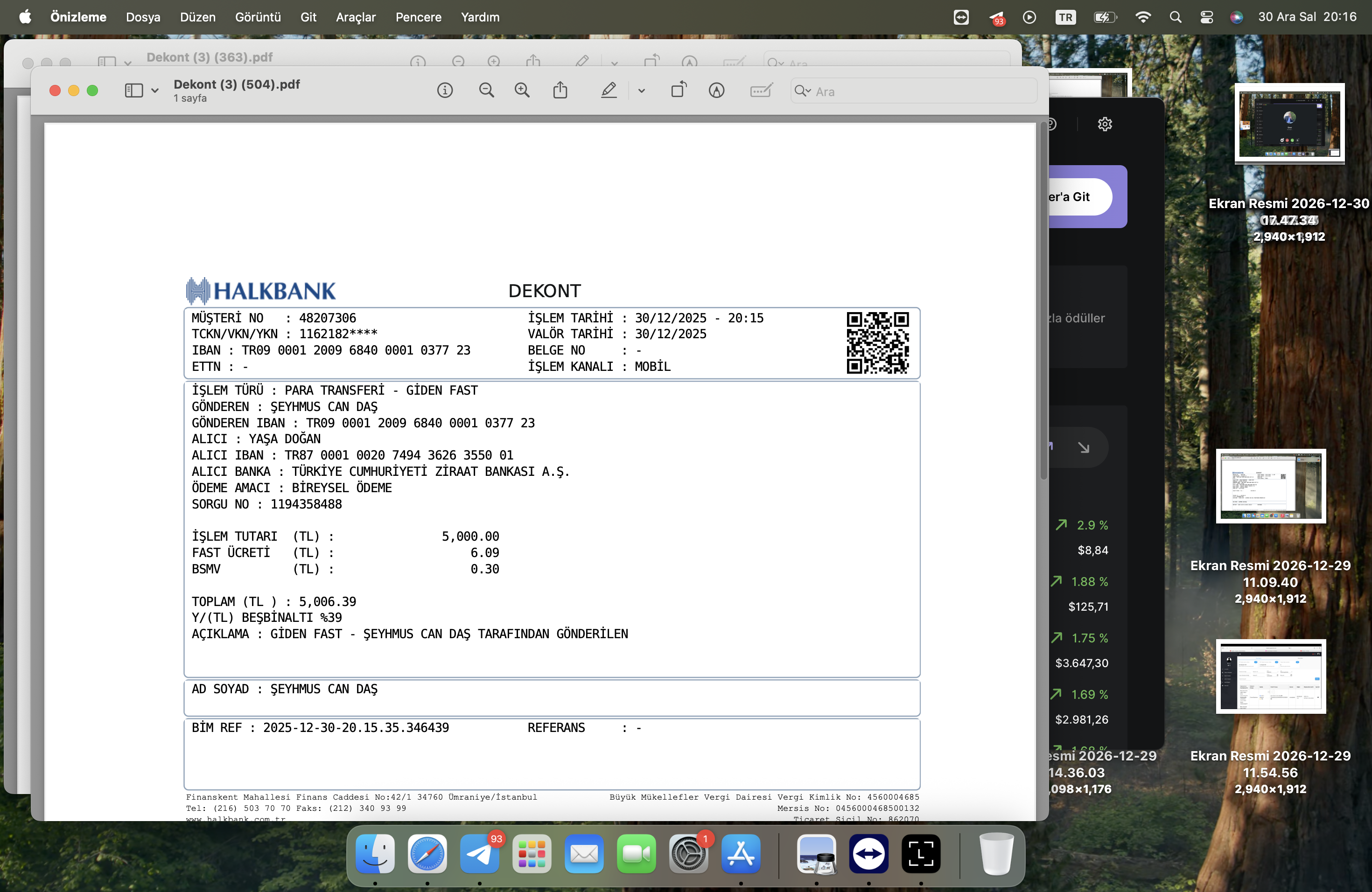1372x892 pixels.
Task: Open the search options magnifier dropdown
Action: pyautogui.click(x=803, y=91)
